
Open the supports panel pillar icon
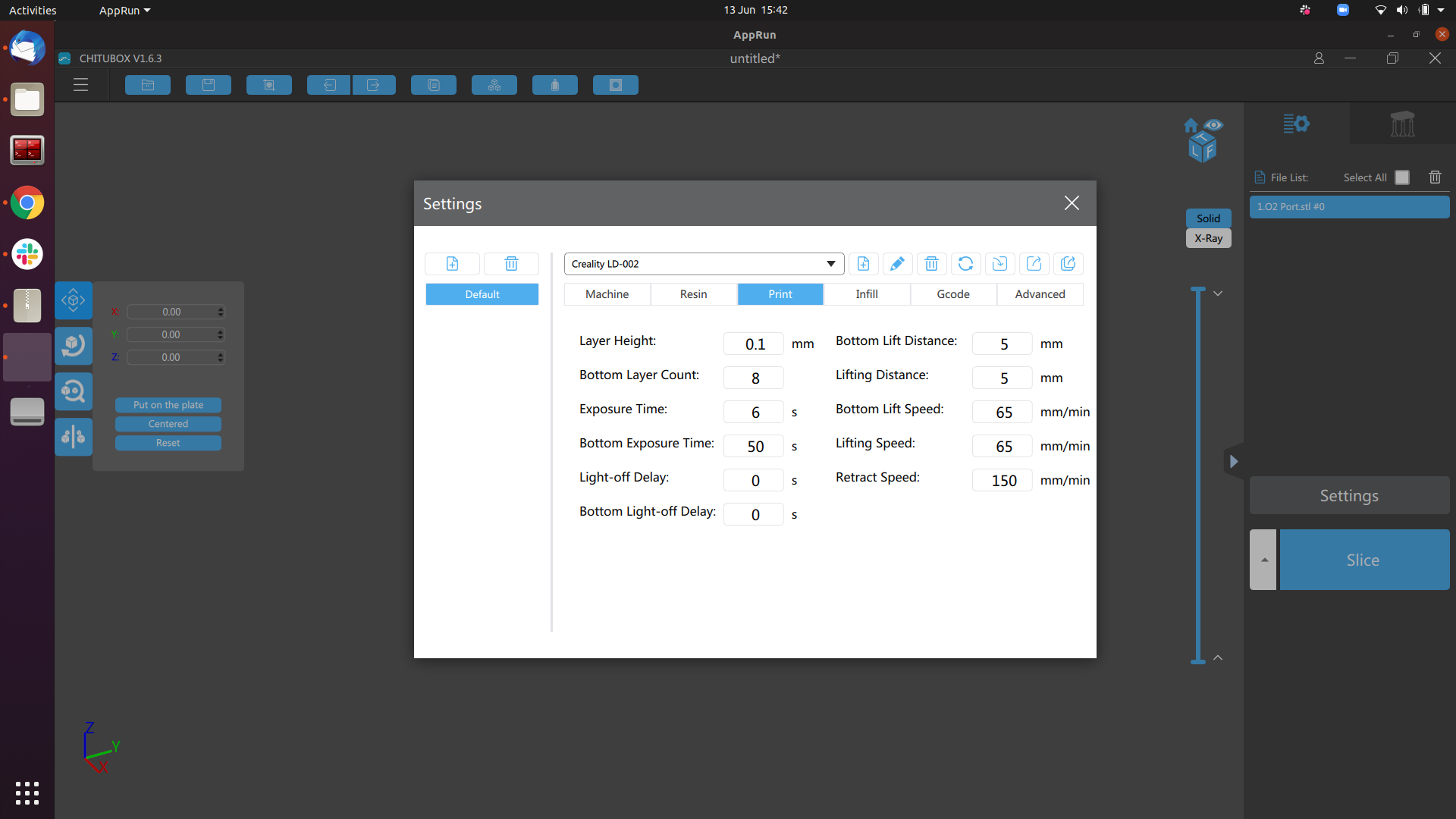(x=1402, y=124)
